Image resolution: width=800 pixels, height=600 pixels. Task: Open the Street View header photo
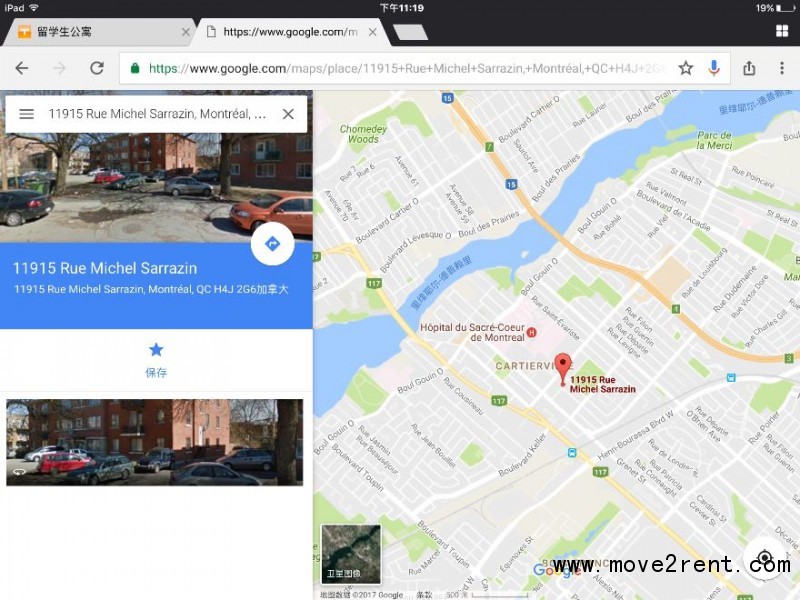(x=156, y=188)
